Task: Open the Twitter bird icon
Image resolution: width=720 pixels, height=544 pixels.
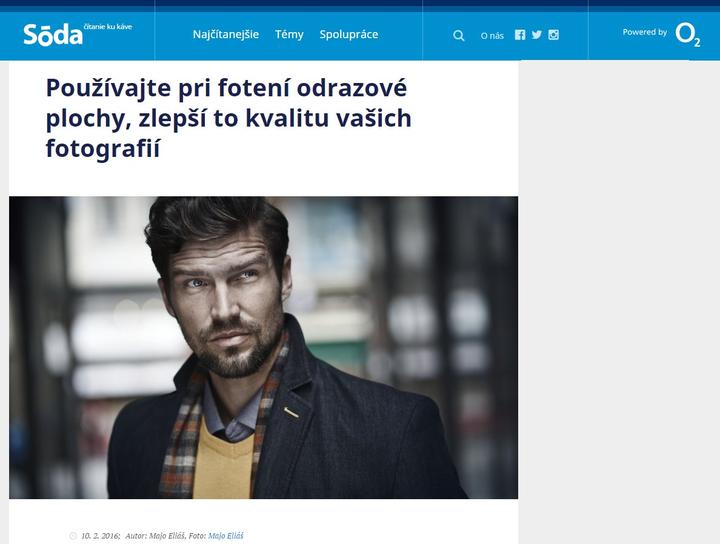Action: point(536,35)
